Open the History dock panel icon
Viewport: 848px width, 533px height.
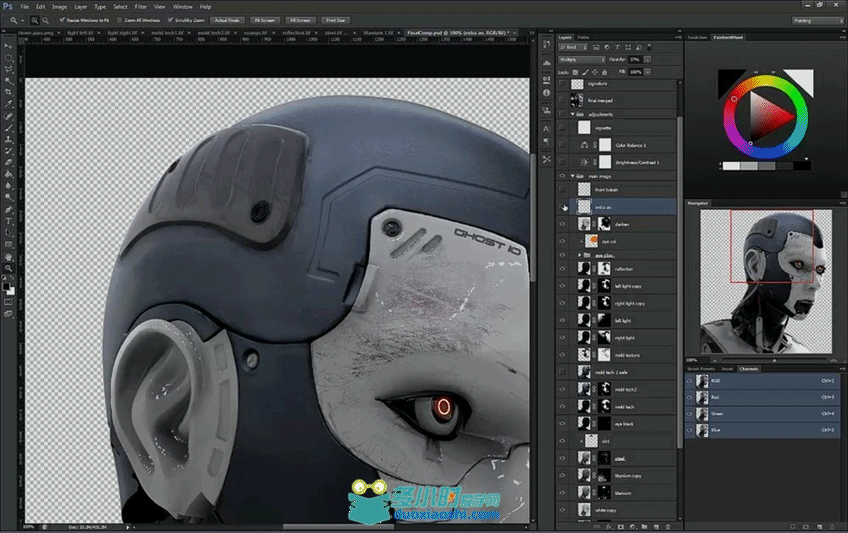pos(546,44)
